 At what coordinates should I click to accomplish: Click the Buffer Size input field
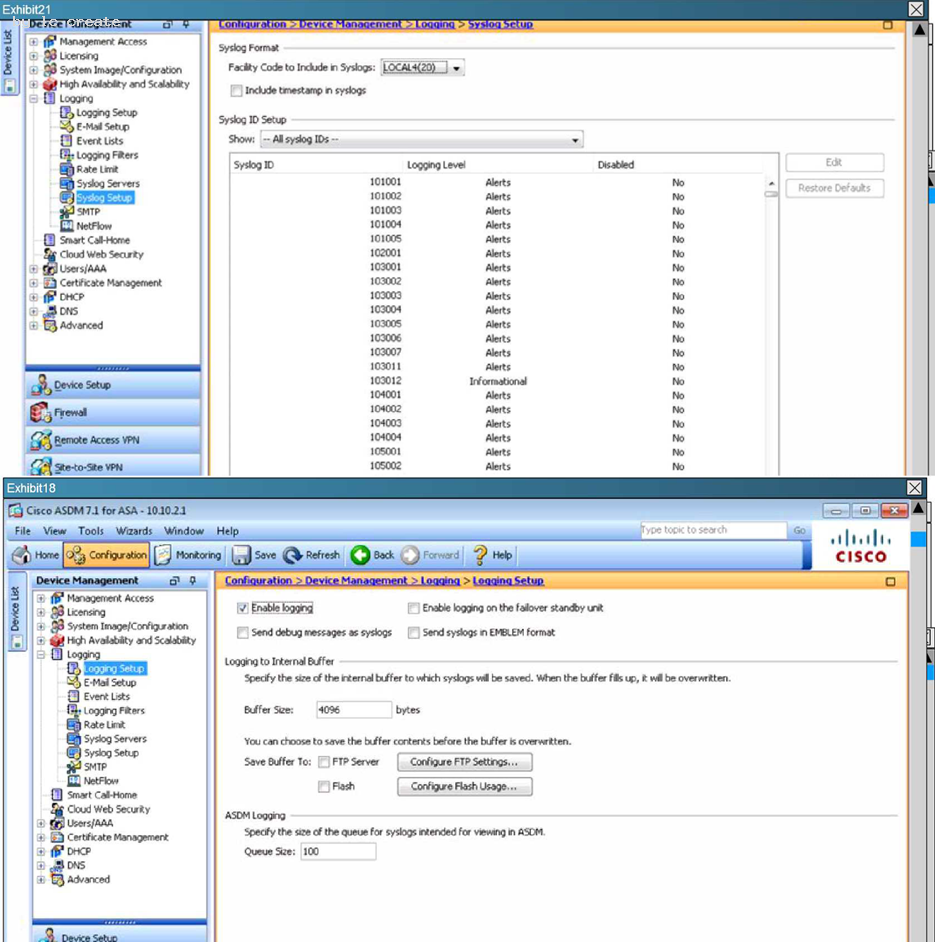click(354, 710)
